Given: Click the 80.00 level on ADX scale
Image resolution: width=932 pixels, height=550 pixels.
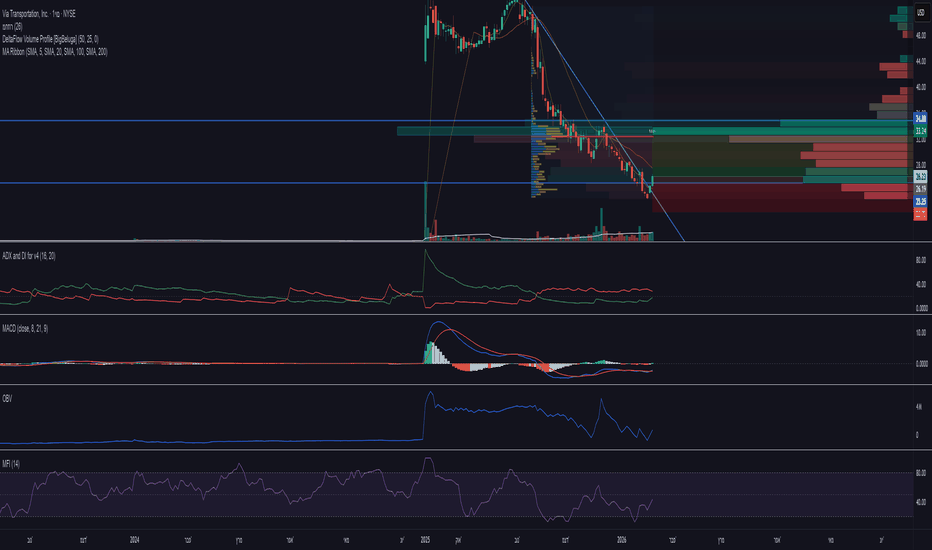Looking at the screenshot, I should point(921,260).
